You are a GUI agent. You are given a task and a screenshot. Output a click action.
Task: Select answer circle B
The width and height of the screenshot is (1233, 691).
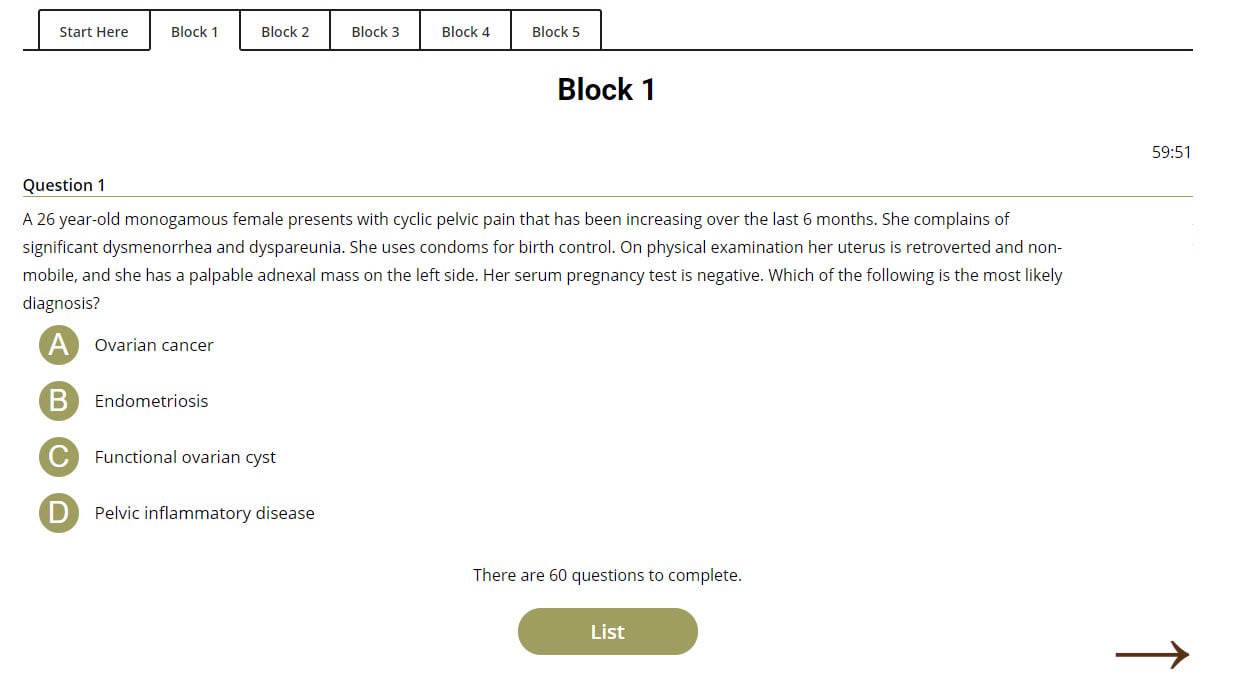click(x=59, y=401)
